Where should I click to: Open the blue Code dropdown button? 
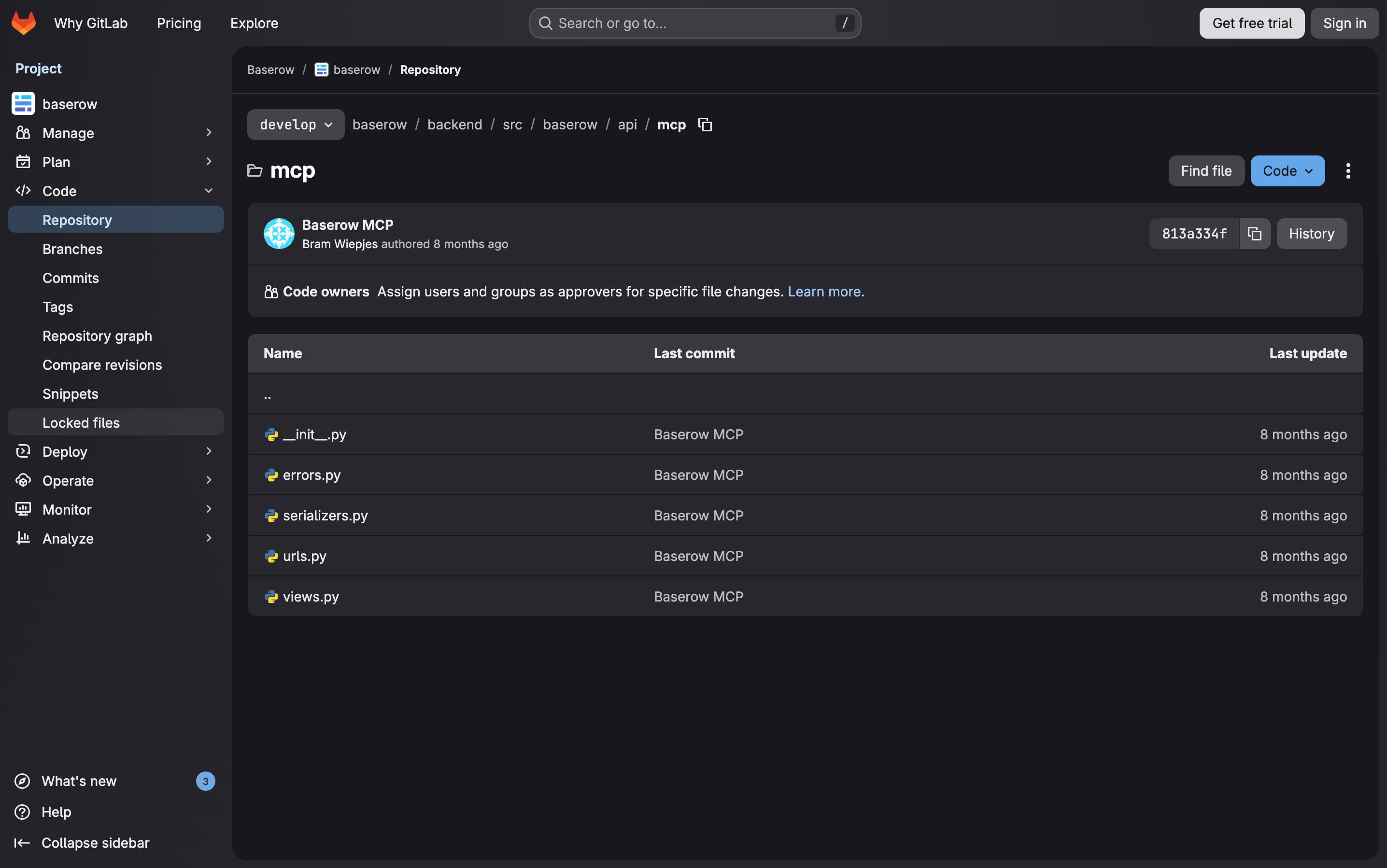pos(1287,171)
